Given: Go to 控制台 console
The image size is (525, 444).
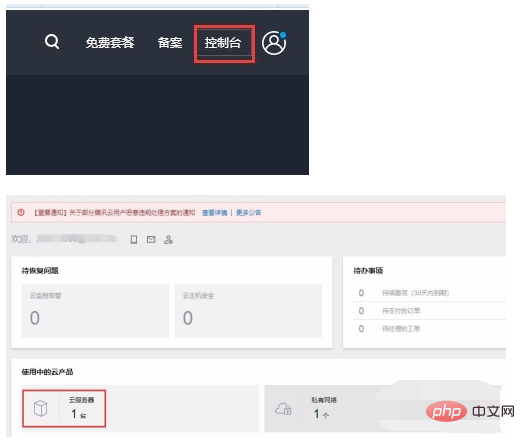Looking at the screenshot, I should click(x=223, y=43).
